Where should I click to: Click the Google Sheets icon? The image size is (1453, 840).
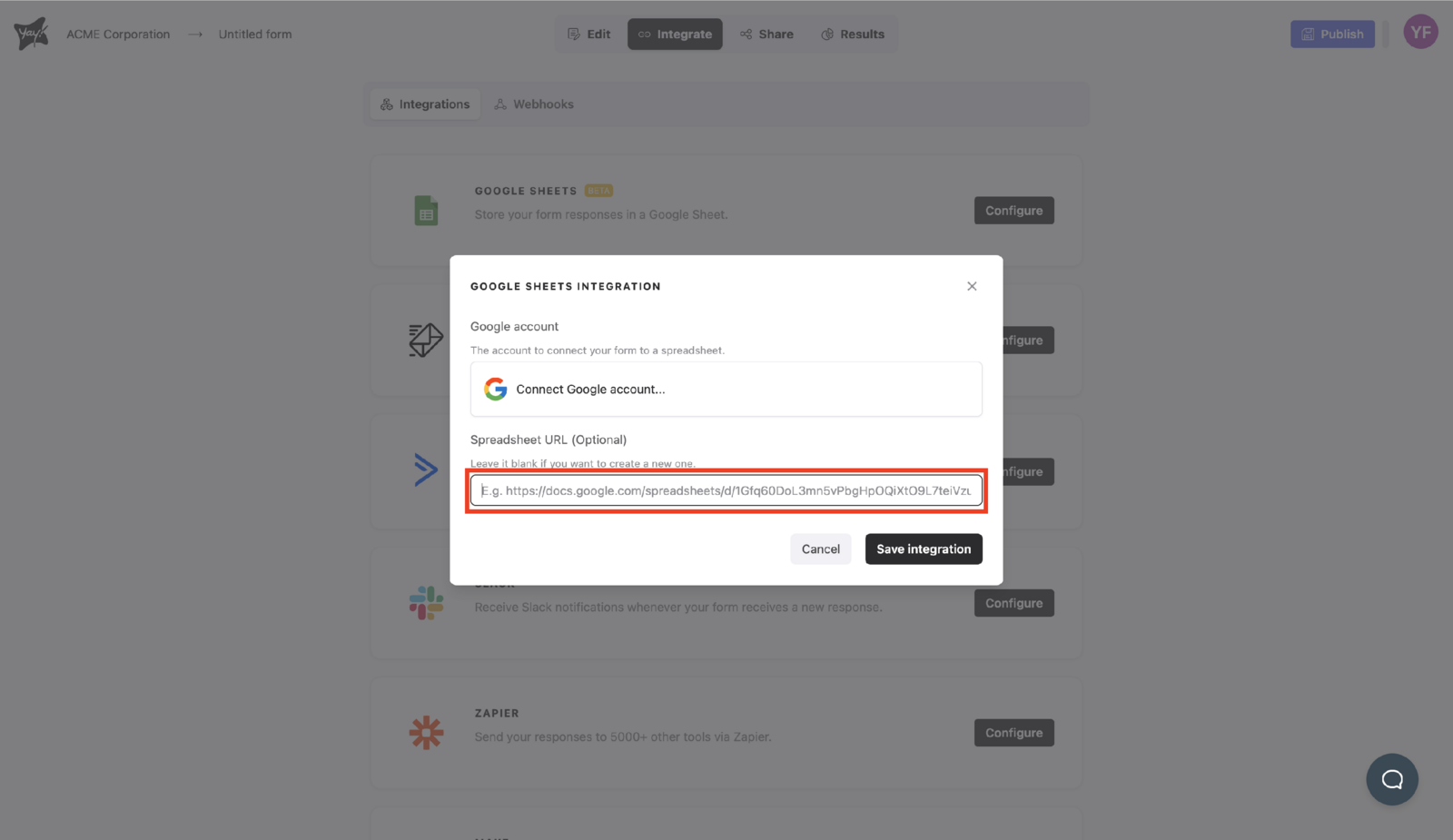coord(426,211)
